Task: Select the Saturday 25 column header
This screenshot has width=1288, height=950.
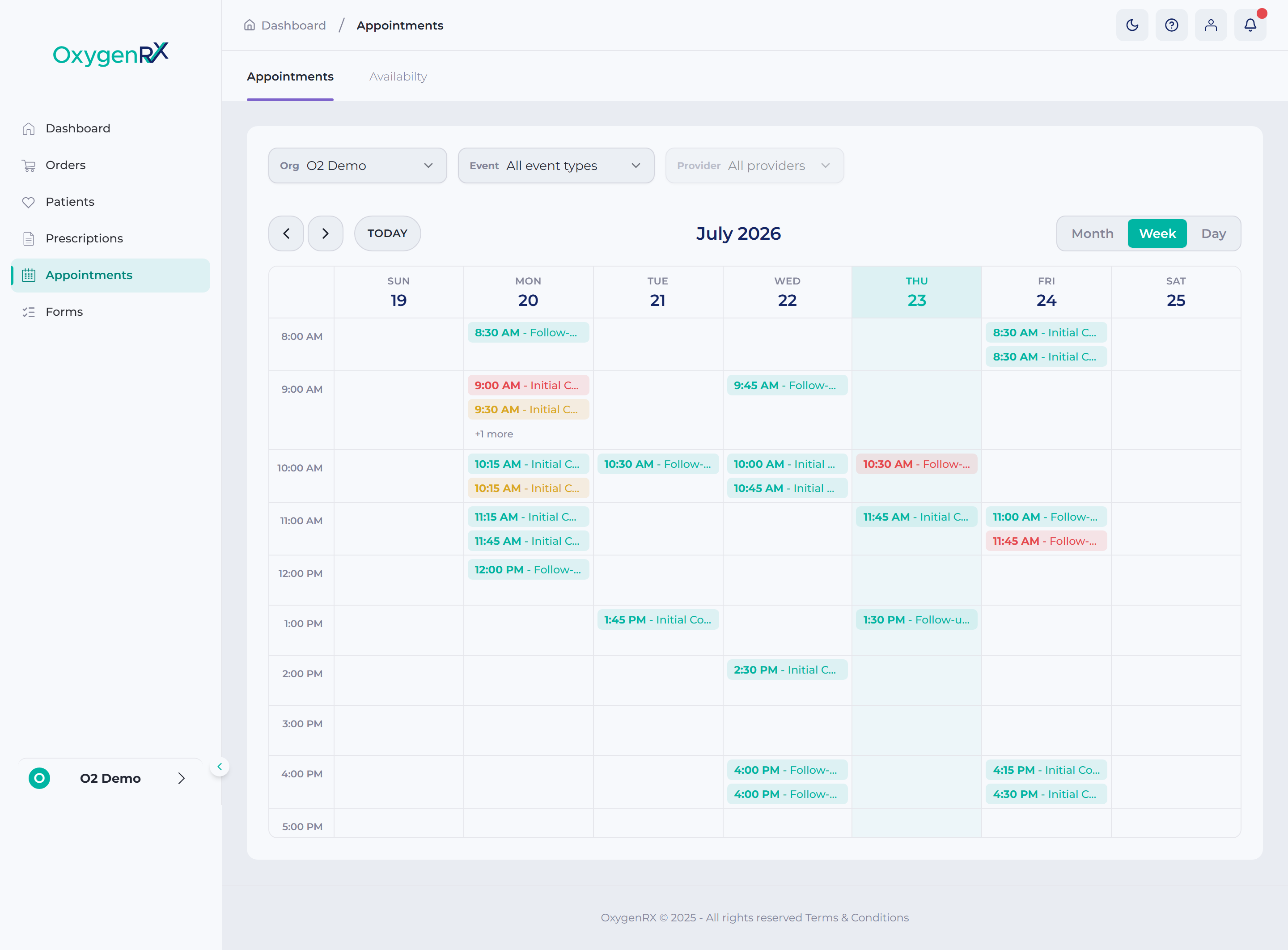Action: tap(1176, 292)
